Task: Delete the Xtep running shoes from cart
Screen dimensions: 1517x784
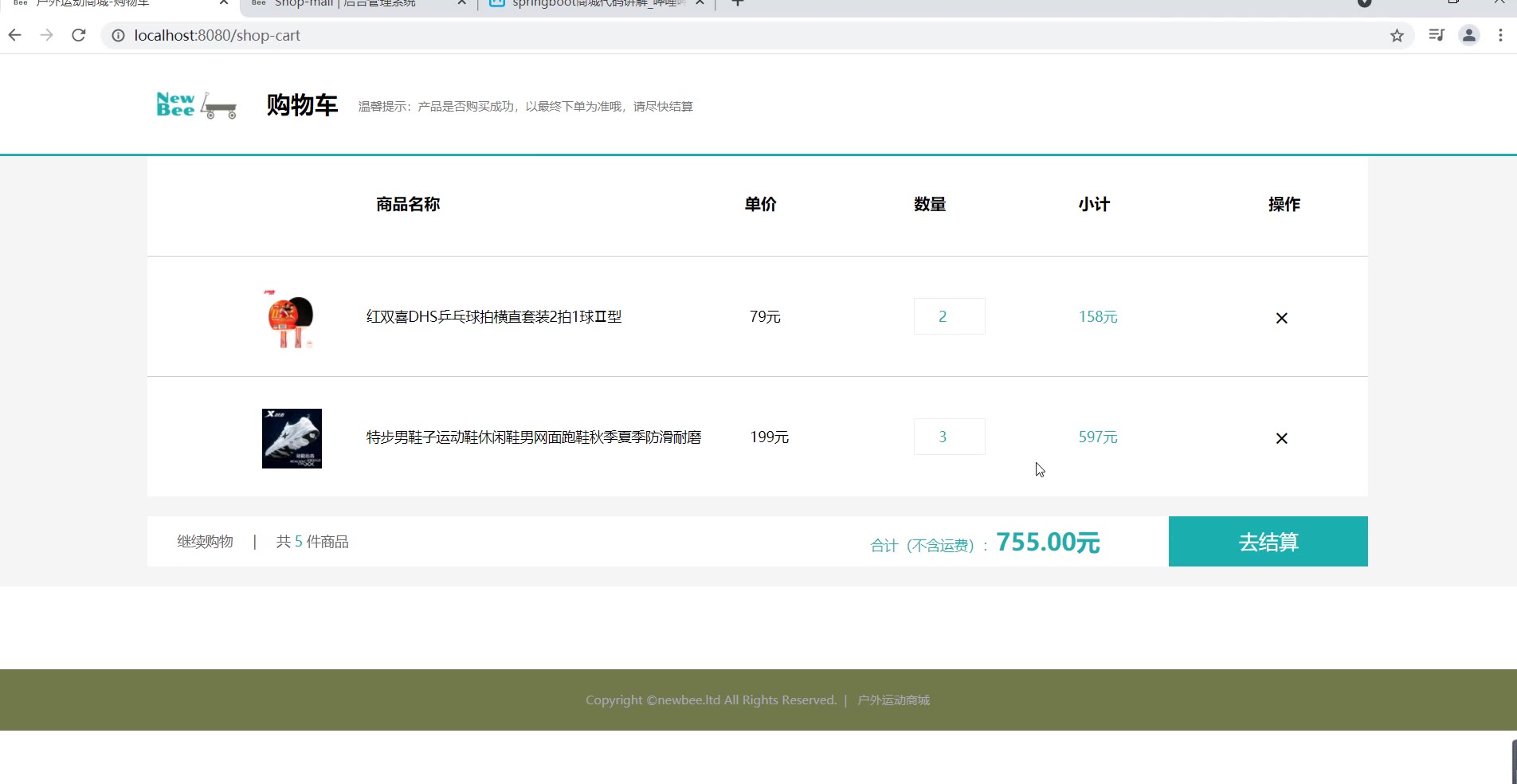Action: (x=1281, y=438)
